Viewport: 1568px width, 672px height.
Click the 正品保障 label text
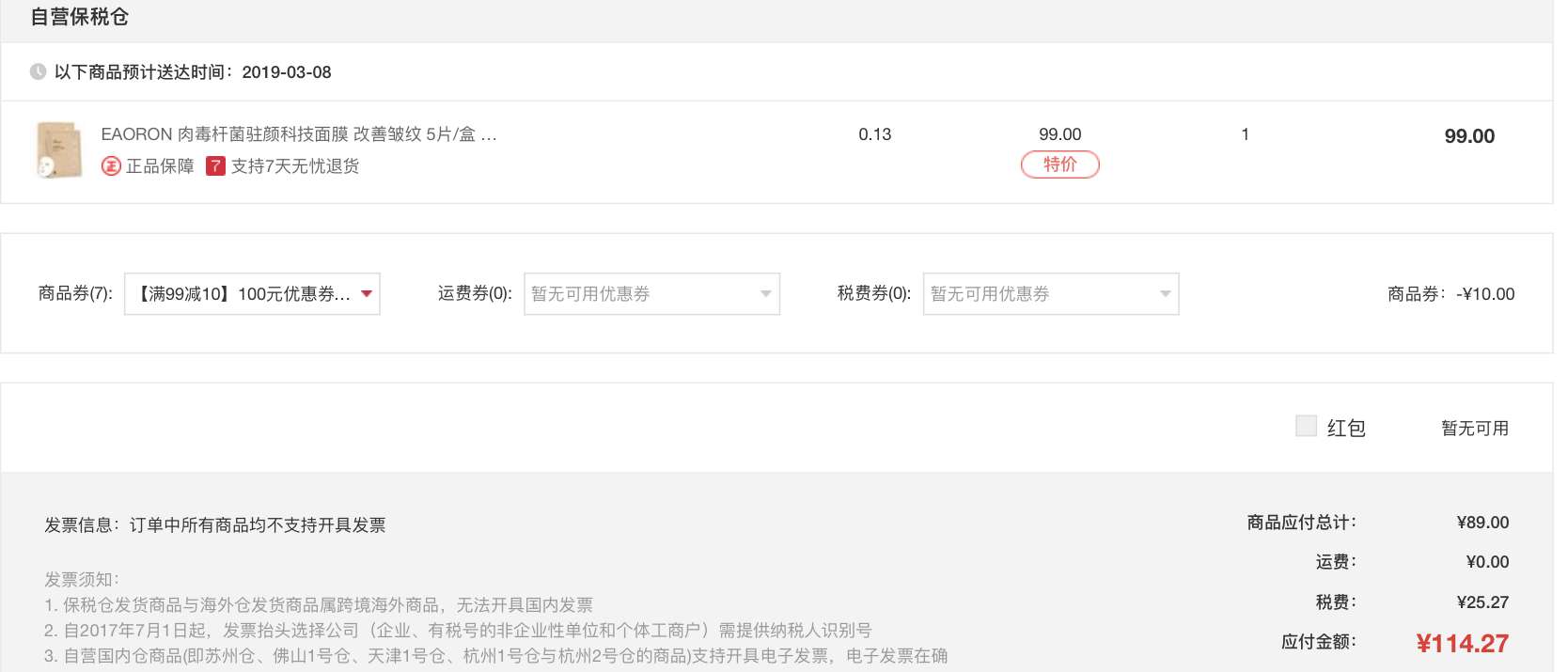[x=160, y=166]
